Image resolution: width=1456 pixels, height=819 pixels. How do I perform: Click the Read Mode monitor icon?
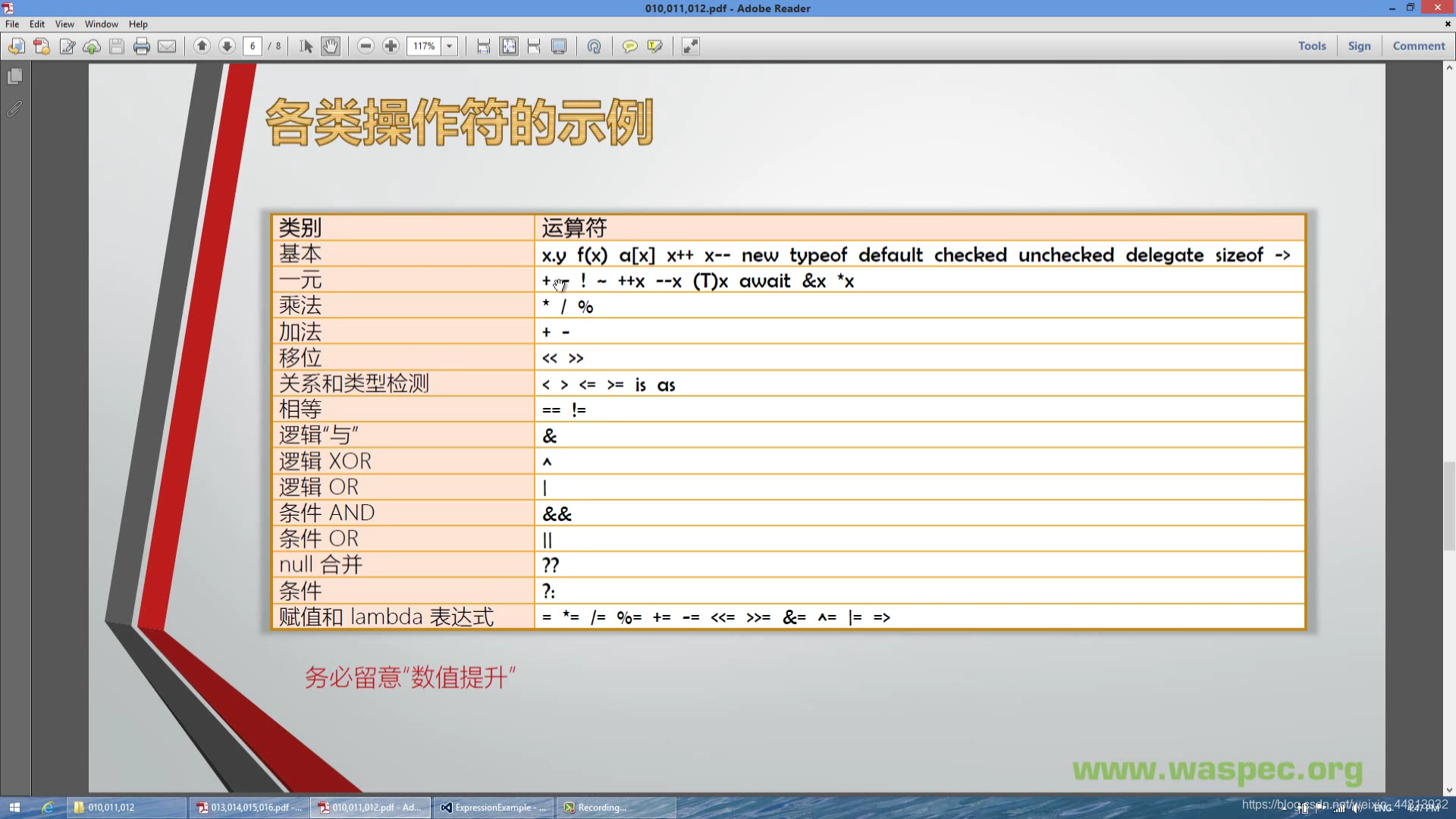pyautogui.click(x=559, y=46)
